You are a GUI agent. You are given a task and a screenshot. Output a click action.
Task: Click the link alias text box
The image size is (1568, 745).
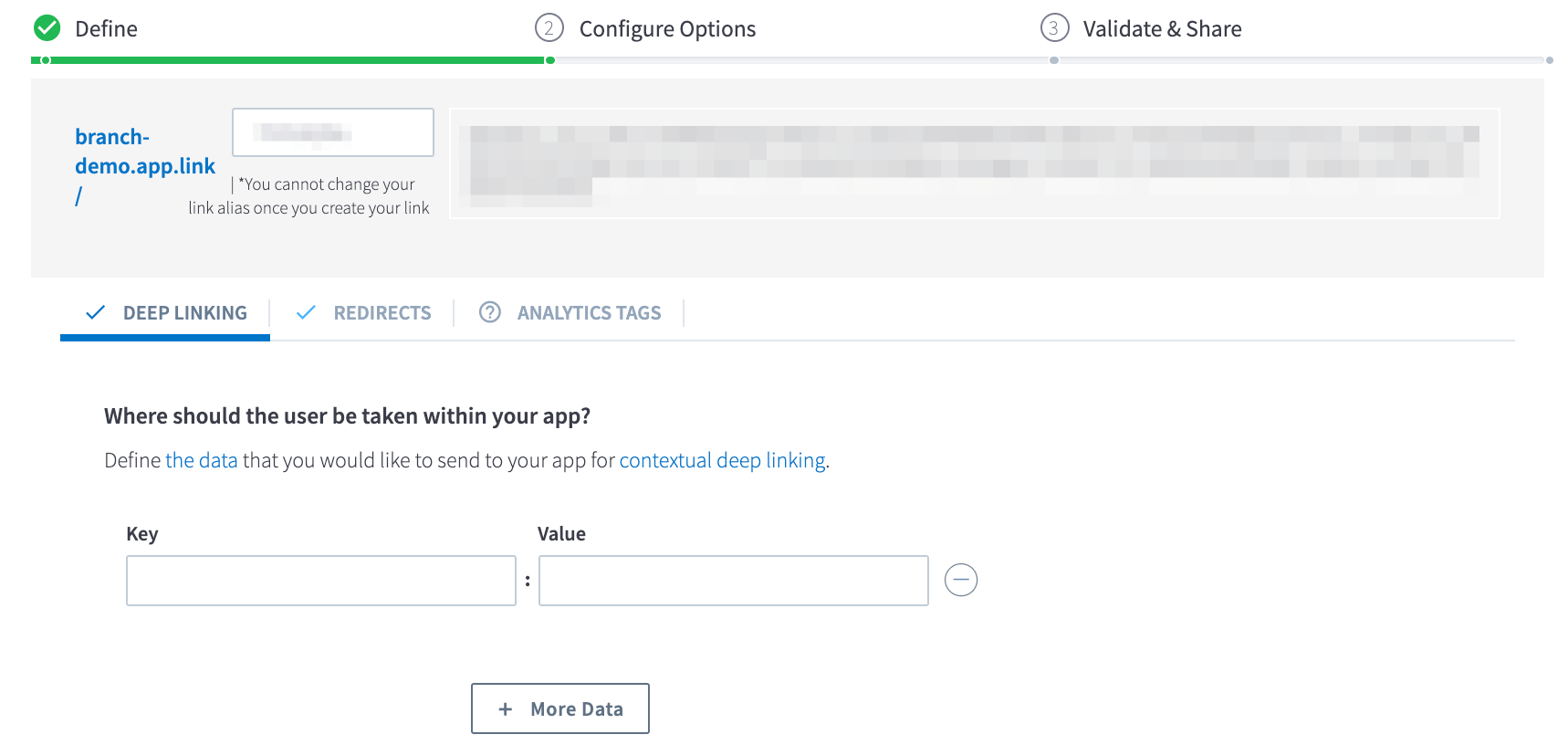[x=332, y=133]
